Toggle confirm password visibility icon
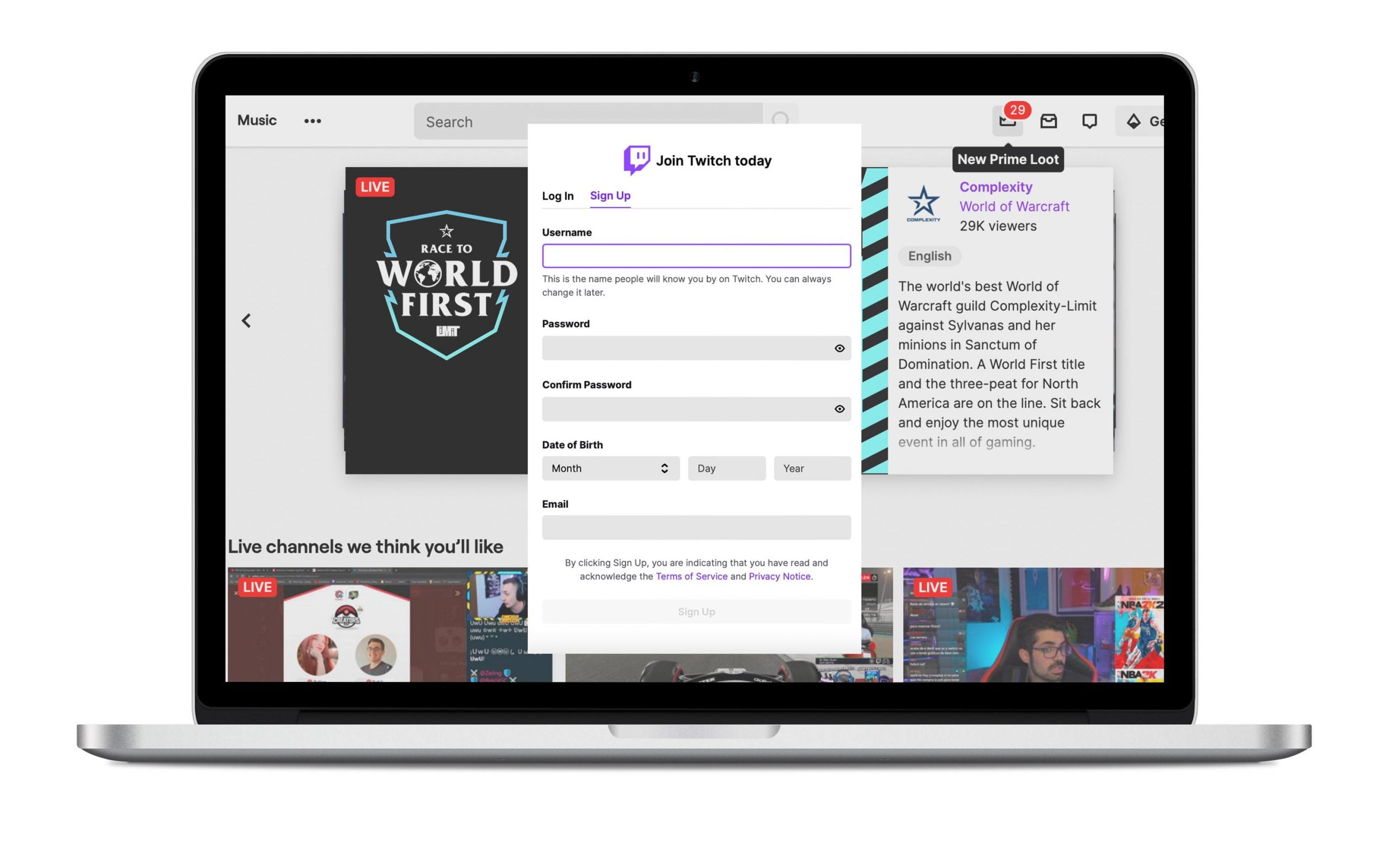This screenshot has height=868, width=1389. 838,409
